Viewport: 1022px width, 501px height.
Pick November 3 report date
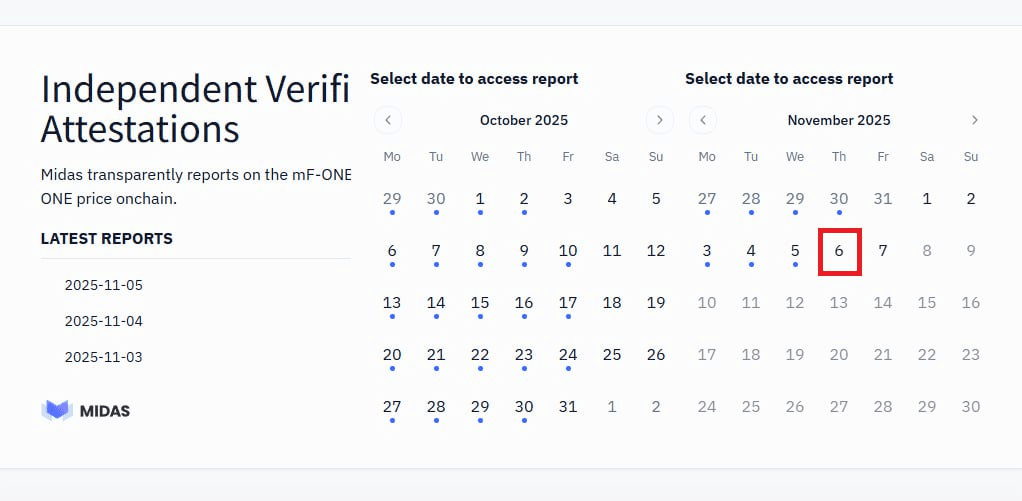(707, 251)
